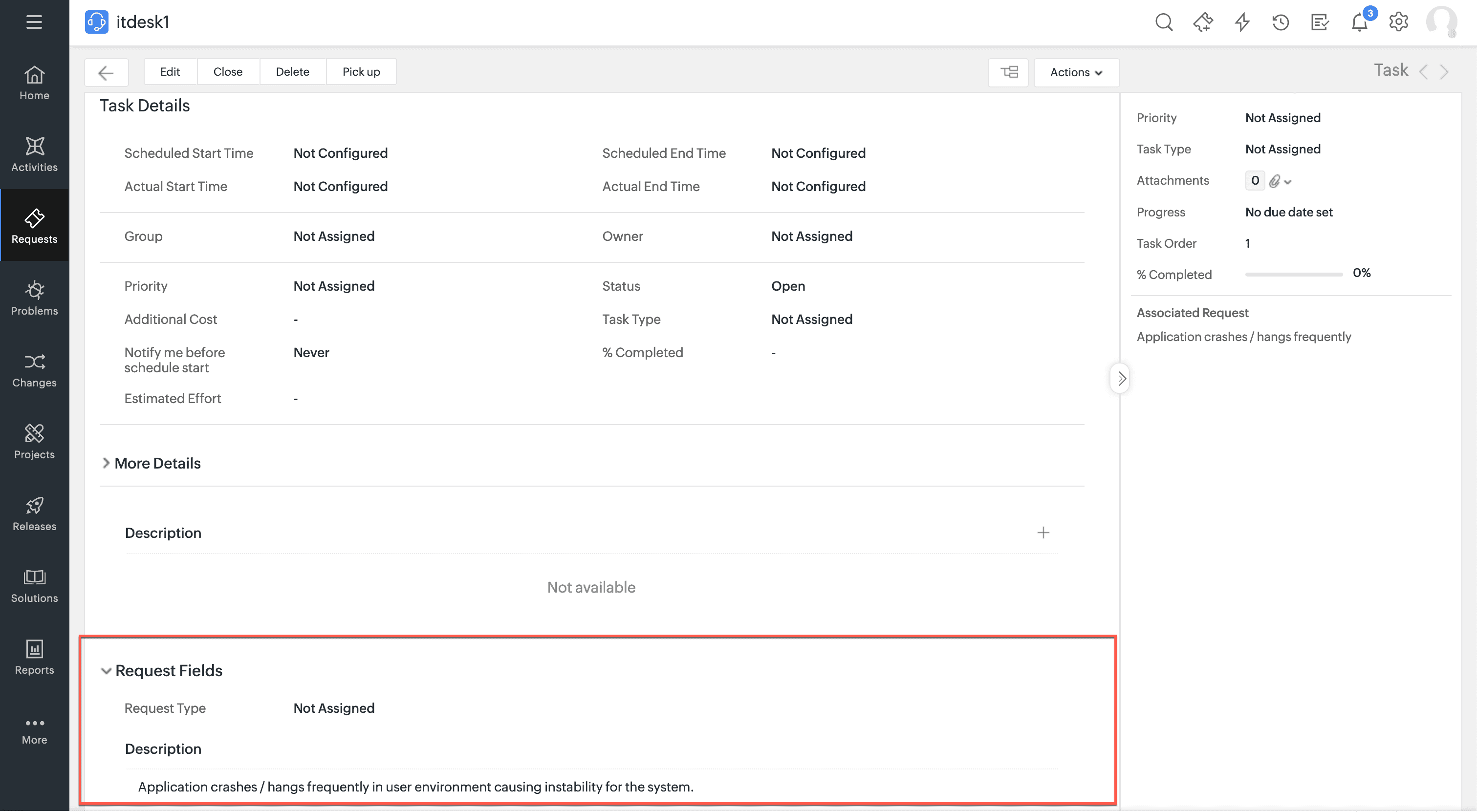Viewport: 1477px width, 812px height.
Task: Click the % Completed progress bar
Action: pyautogui.click(x=1294, y=275)
